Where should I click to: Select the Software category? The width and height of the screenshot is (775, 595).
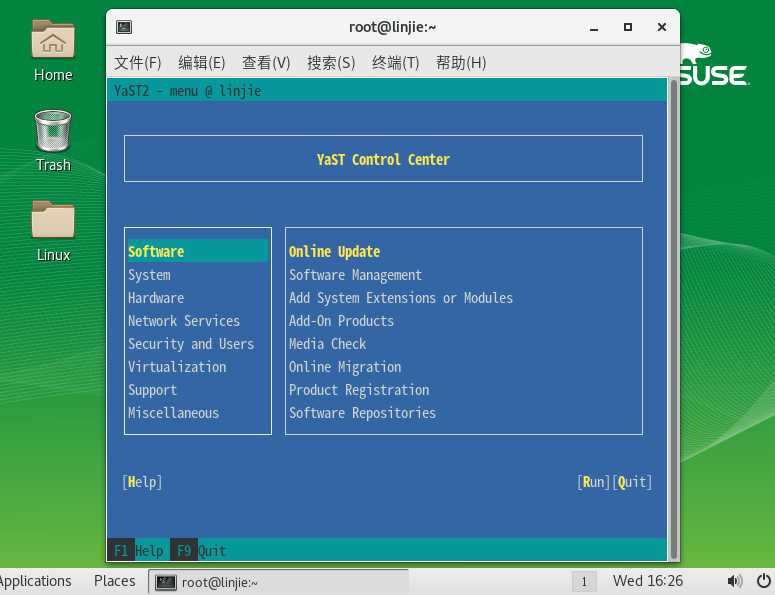197,251
